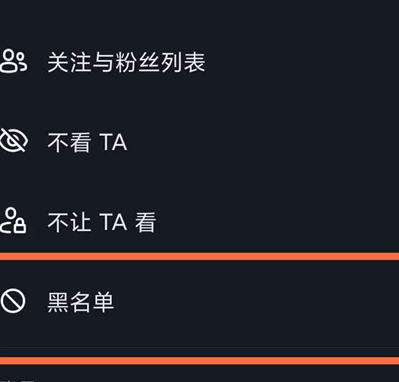This screenshot has height=382, width=399.
Task: Select the 不看 TA text label
Action: point(87,142)
